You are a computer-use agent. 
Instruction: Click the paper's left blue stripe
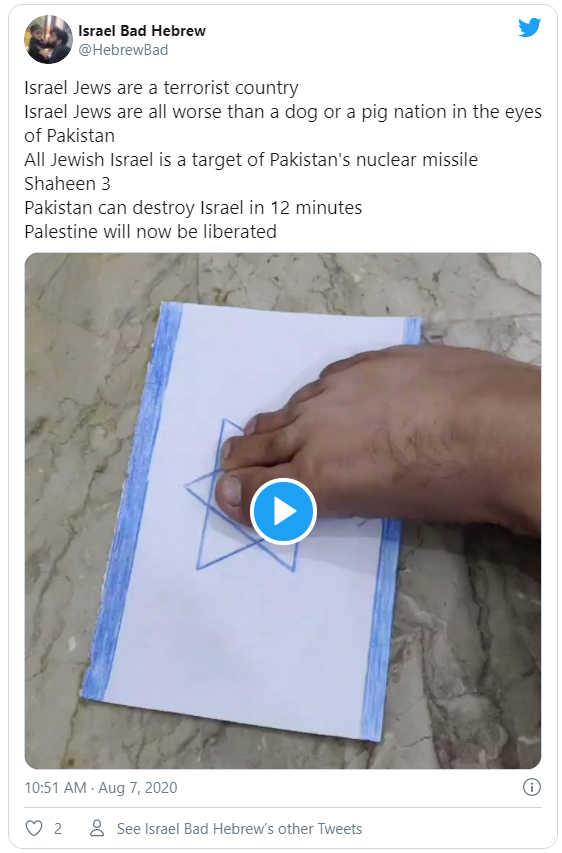click(133, 498)
